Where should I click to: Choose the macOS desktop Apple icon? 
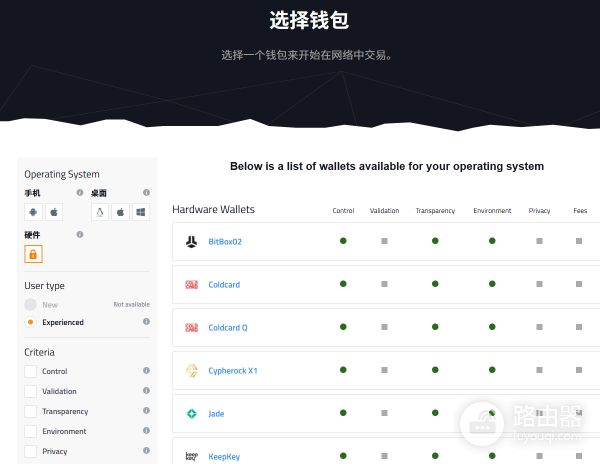tap(121, 212)
